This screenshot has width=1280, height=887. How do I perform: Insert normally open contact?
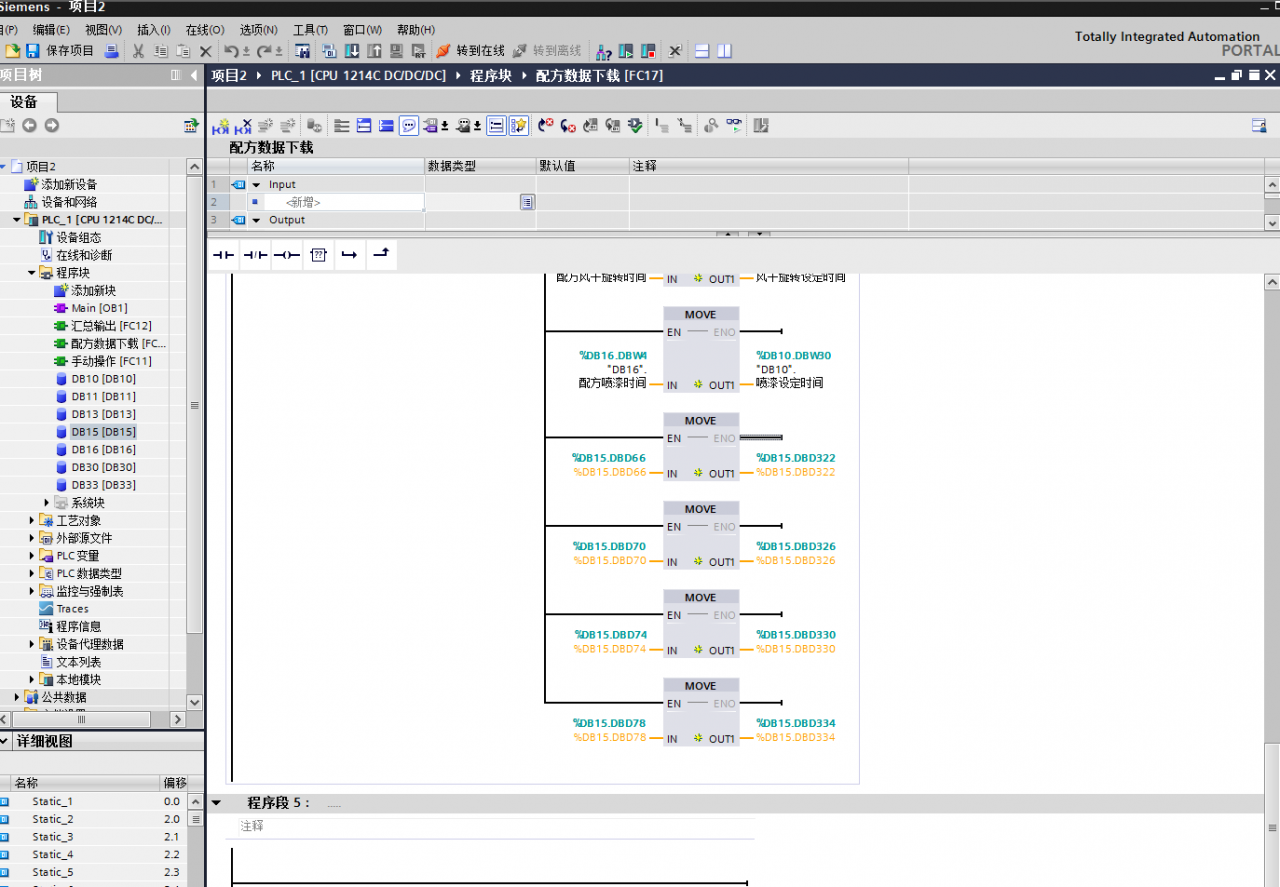(224, 256)
